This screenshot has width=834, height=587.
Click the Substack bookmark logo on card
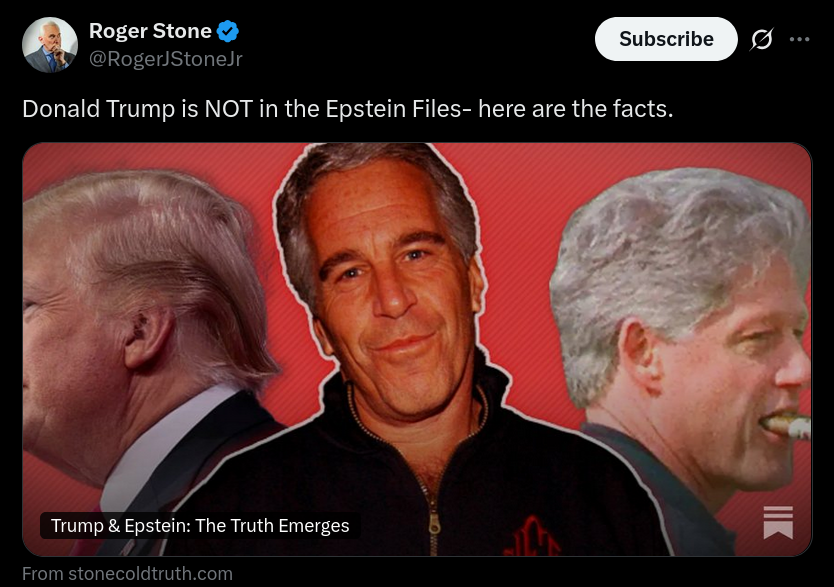(x=778, y=522)
